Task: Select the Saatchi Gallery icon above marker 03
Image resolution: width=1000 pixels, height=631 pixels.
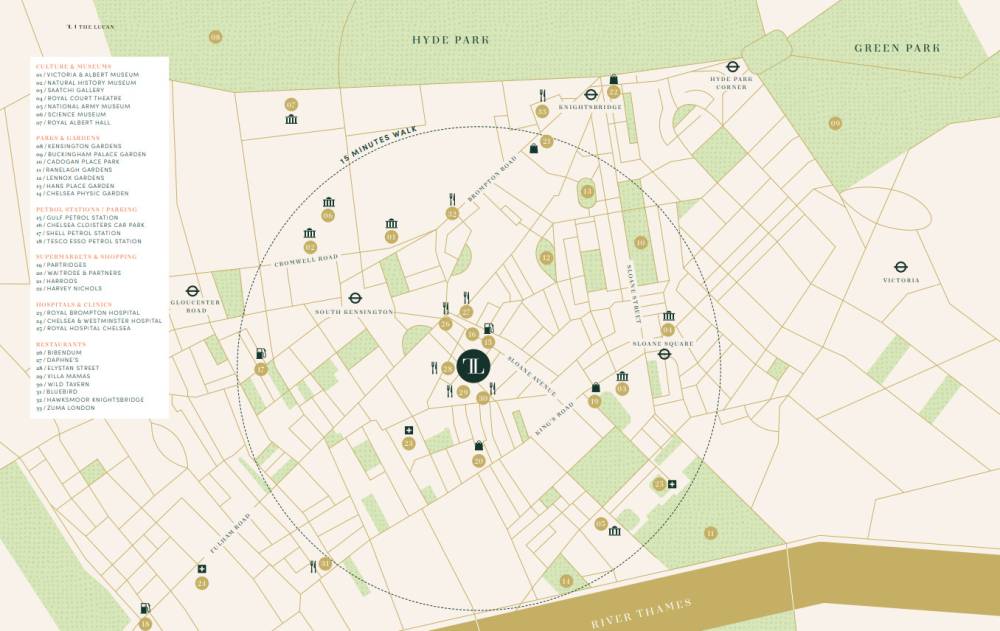Action: (622, 376)
